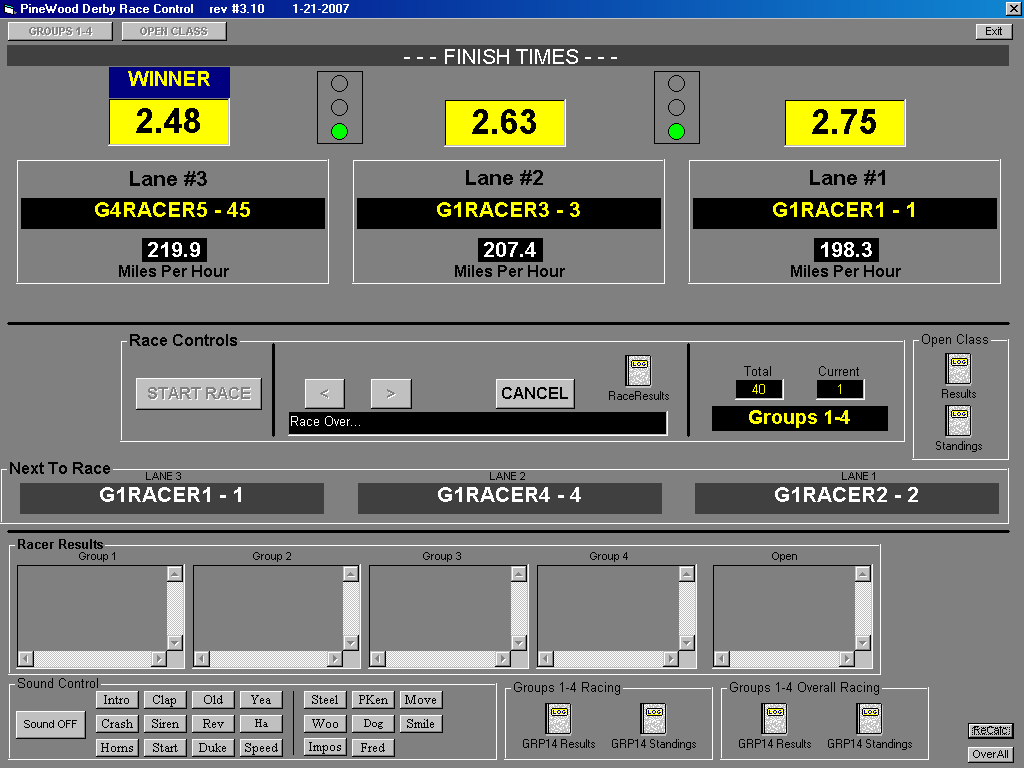The height and width of the screenshot is (768, 1024).
Task: Play the Fred sound
Action: (373, 748)
